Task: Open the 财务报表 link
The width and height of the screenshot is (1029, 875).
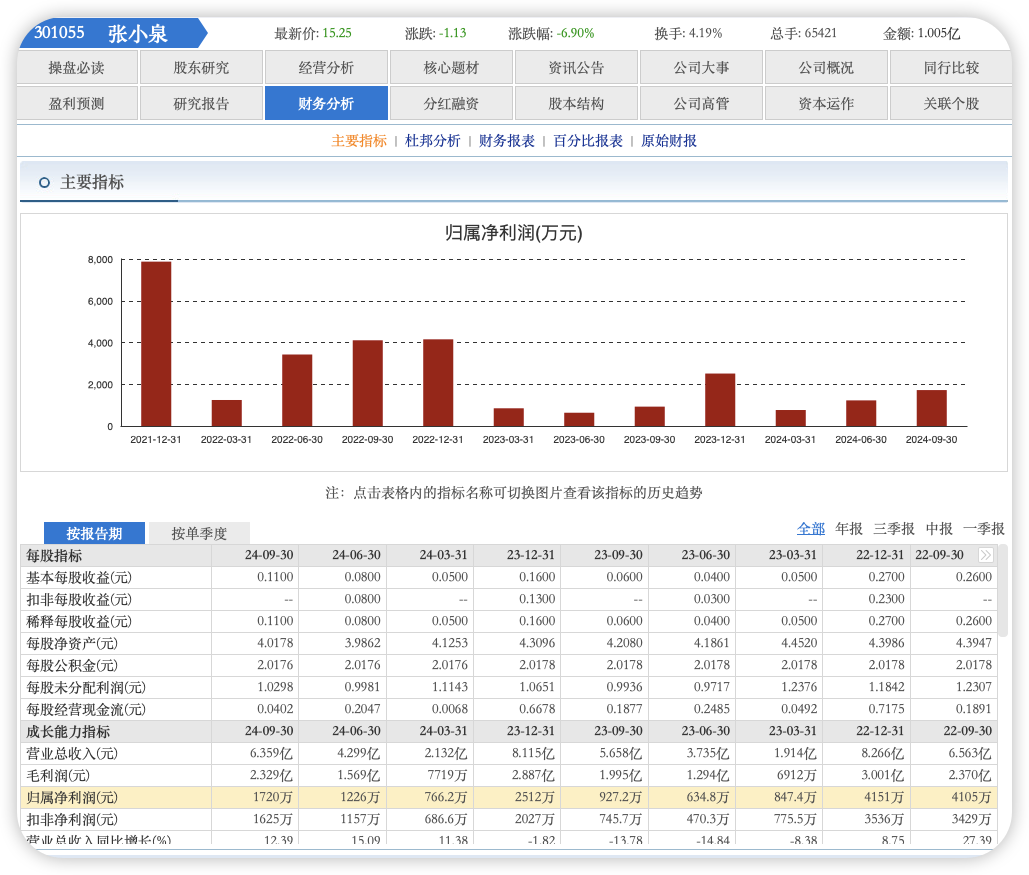Action: [x=507, y=141]
